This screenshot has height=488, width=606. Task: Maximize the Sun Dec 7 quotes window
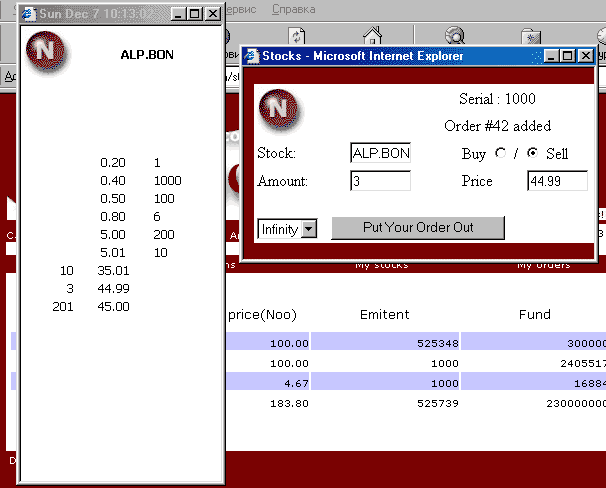coord(194,14)
